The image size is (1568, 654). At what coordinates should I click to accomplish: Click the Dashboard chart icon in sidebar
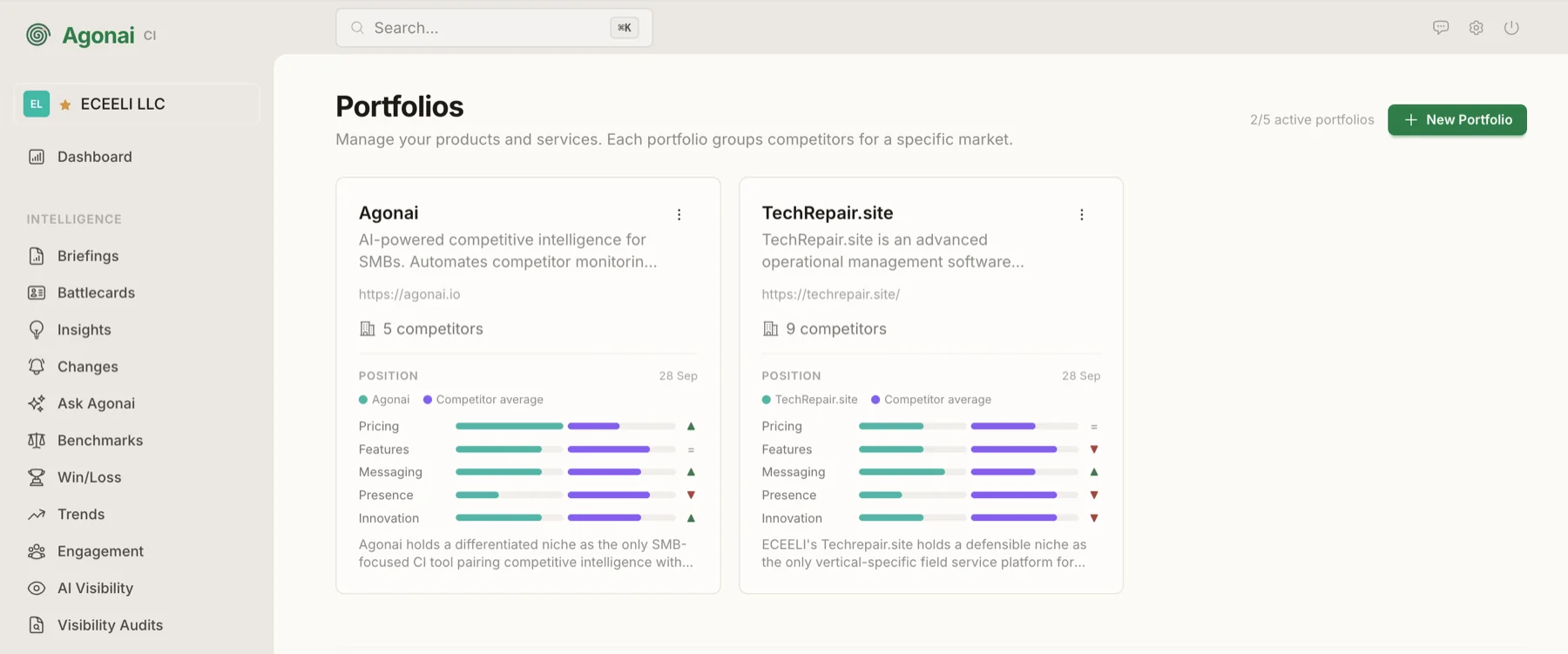pyautogui.click(x=37, y=157)
